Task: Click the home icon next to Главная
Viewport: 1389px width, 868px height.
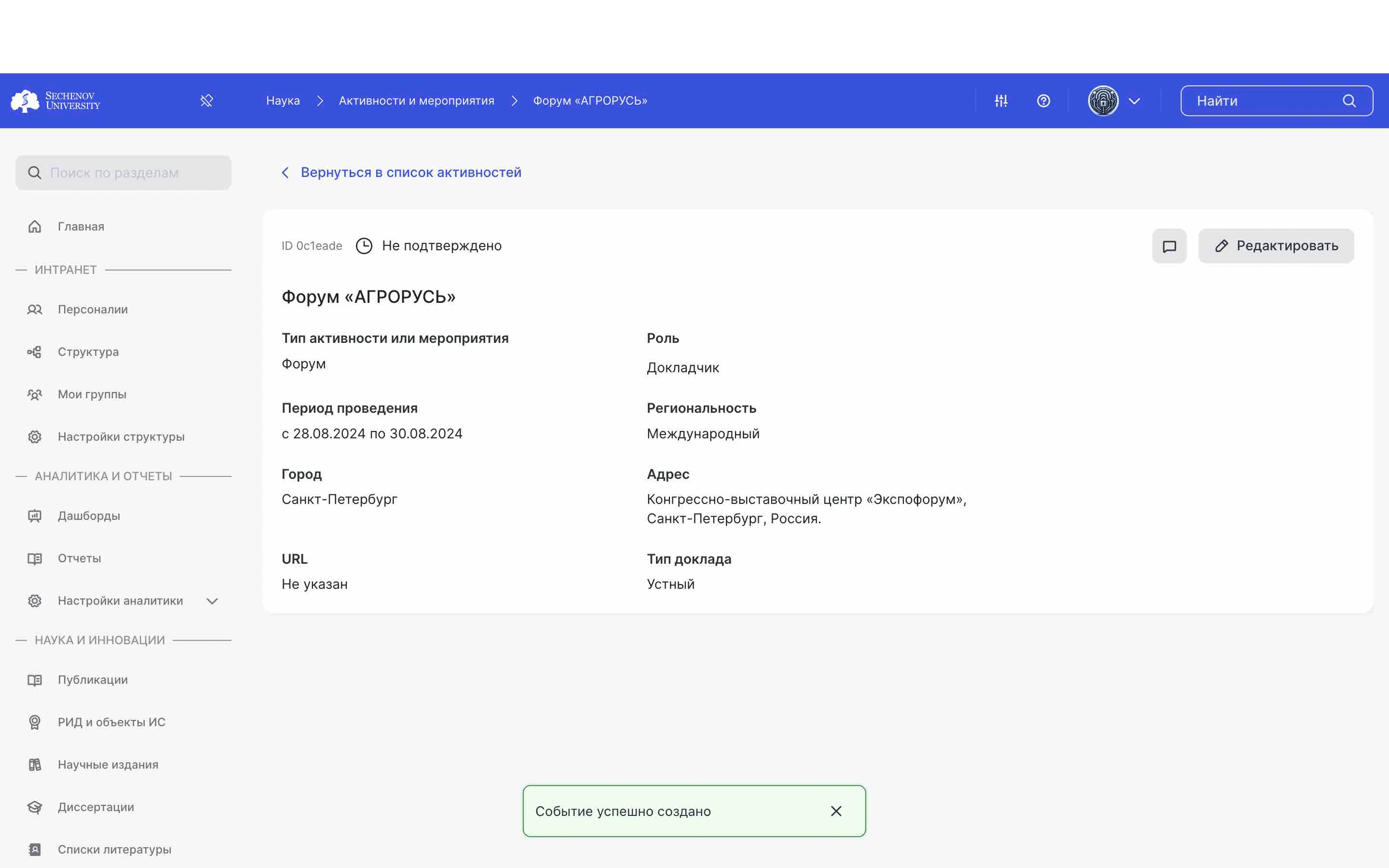Action: (34, 227)
